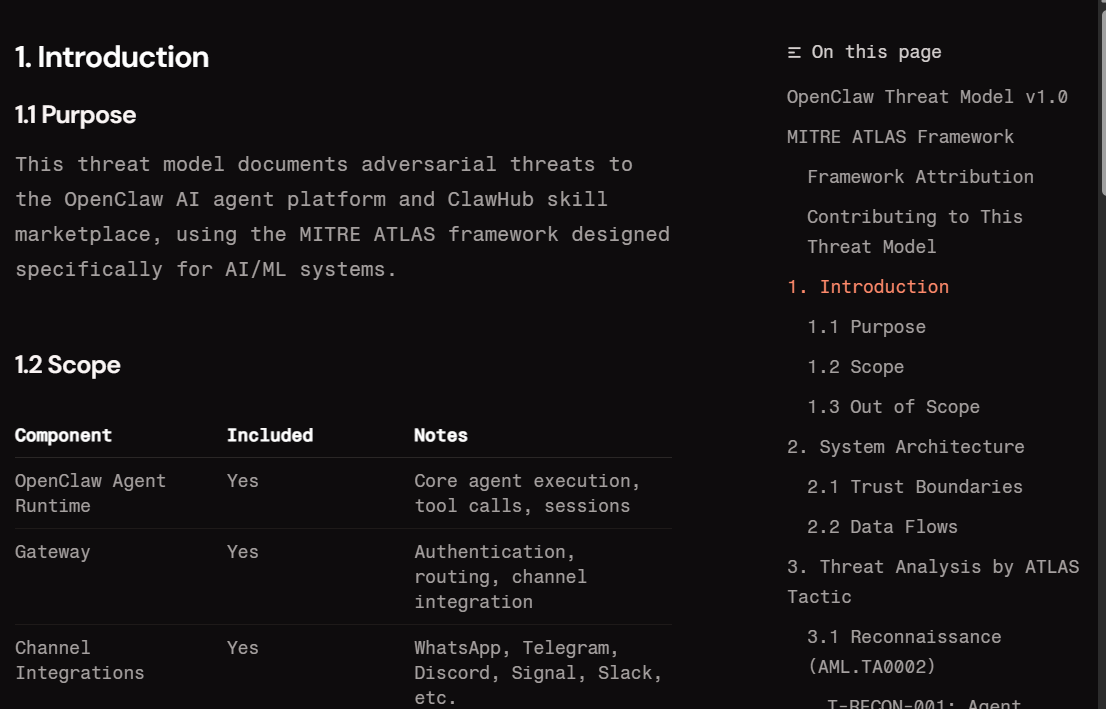This screenshot has height=709, width=1106.
Task: Click Yes in Channel Integrations row
Action: click(242, 648)
